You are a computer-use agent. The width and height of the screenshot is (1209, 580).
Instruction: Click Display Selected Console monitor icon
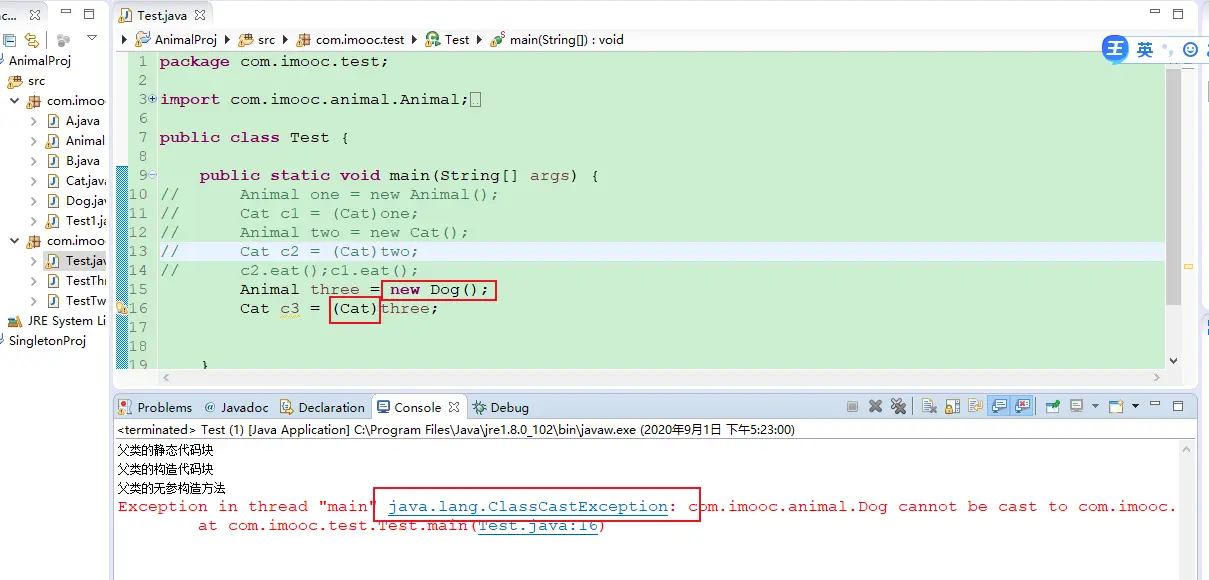pyautogui.click(x=1077, y=407)
